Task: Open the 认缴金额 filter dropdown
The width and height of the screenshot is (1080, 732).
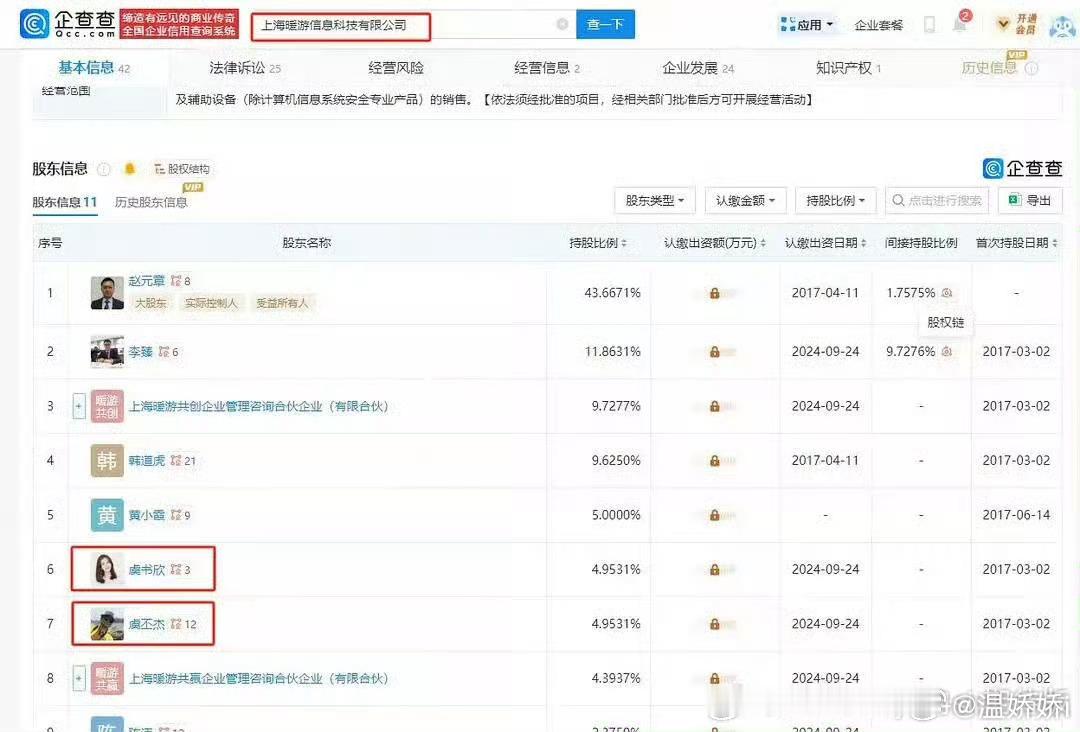Action: (x=745, y=200)
